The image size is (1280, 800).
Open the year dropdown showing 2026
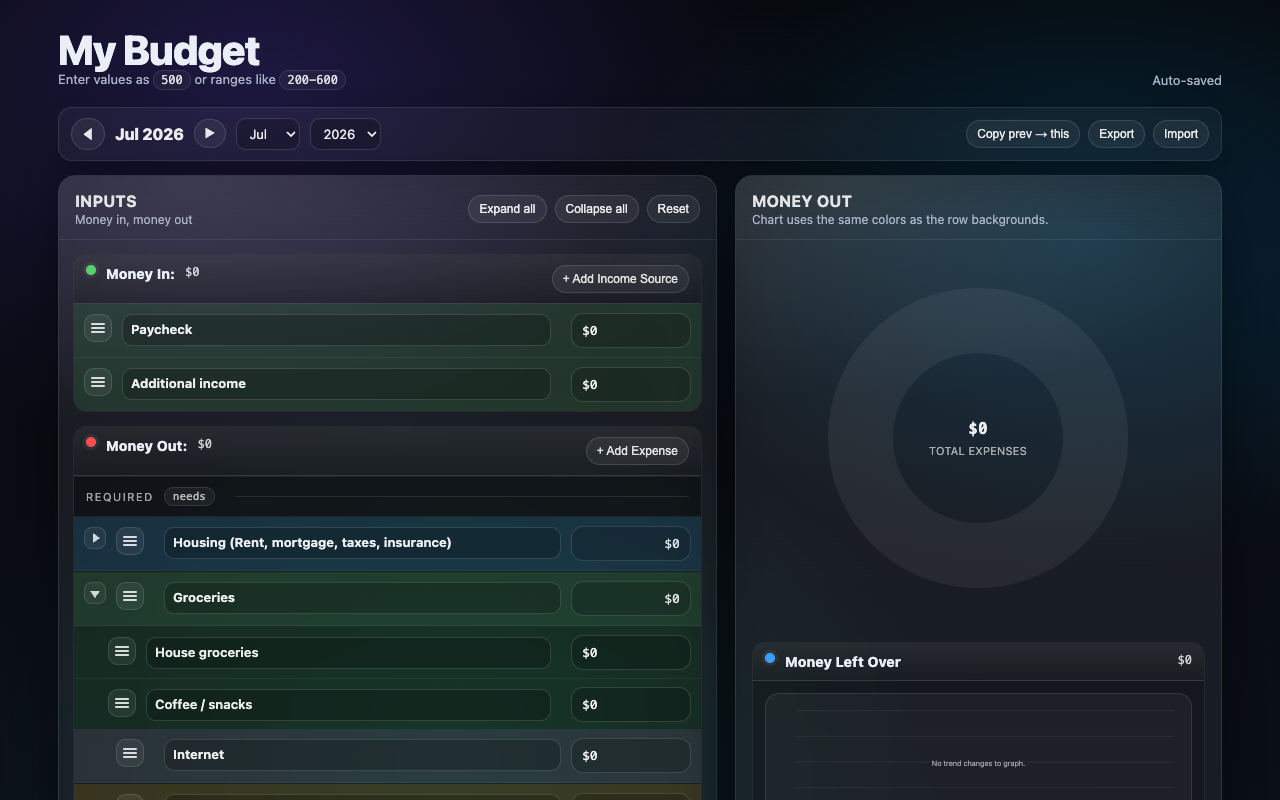pyautogui.click(x=345, y=134)
